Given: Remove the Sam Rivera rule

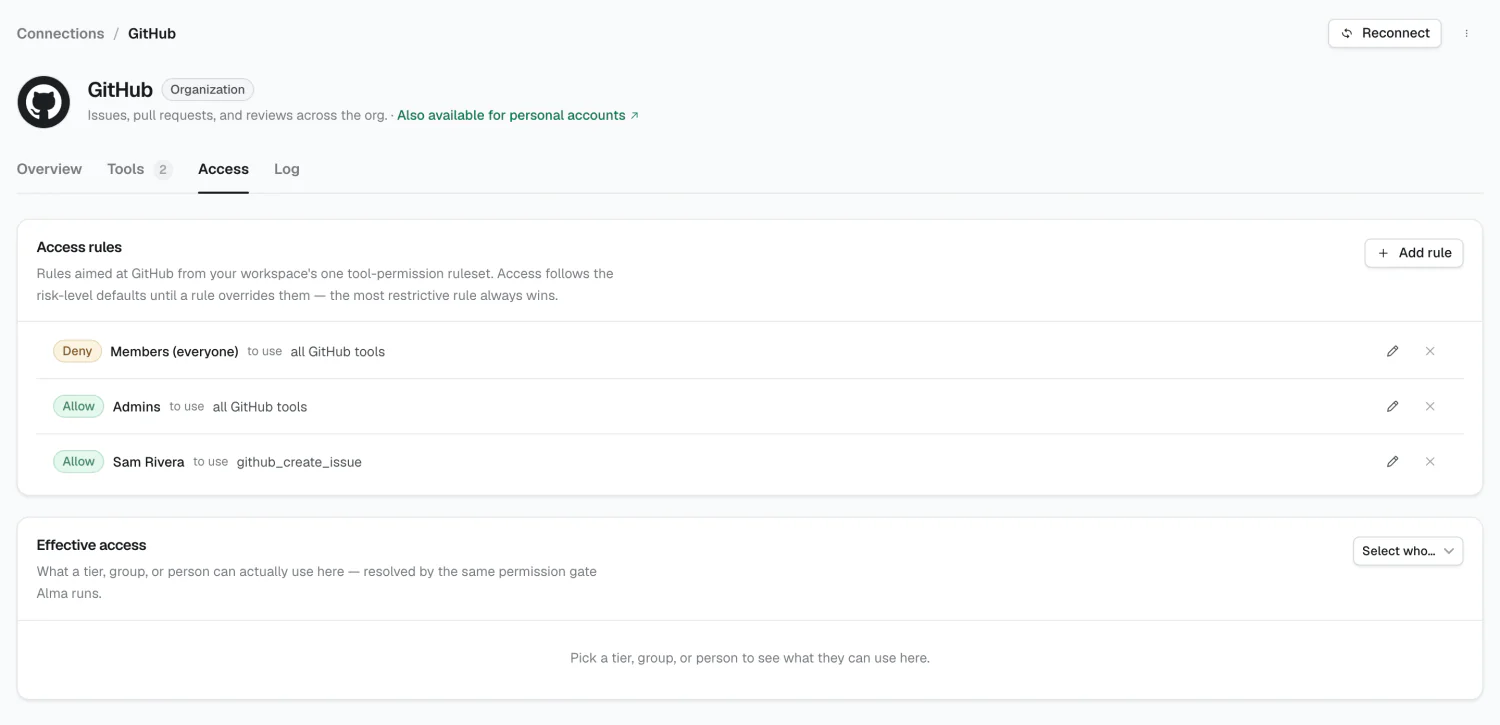Looking at the screenshot, I should click(x=1430, y=461).
